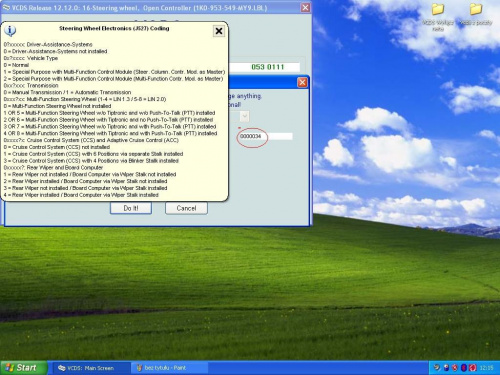Click the red shield tray icon

click(455, 368)
